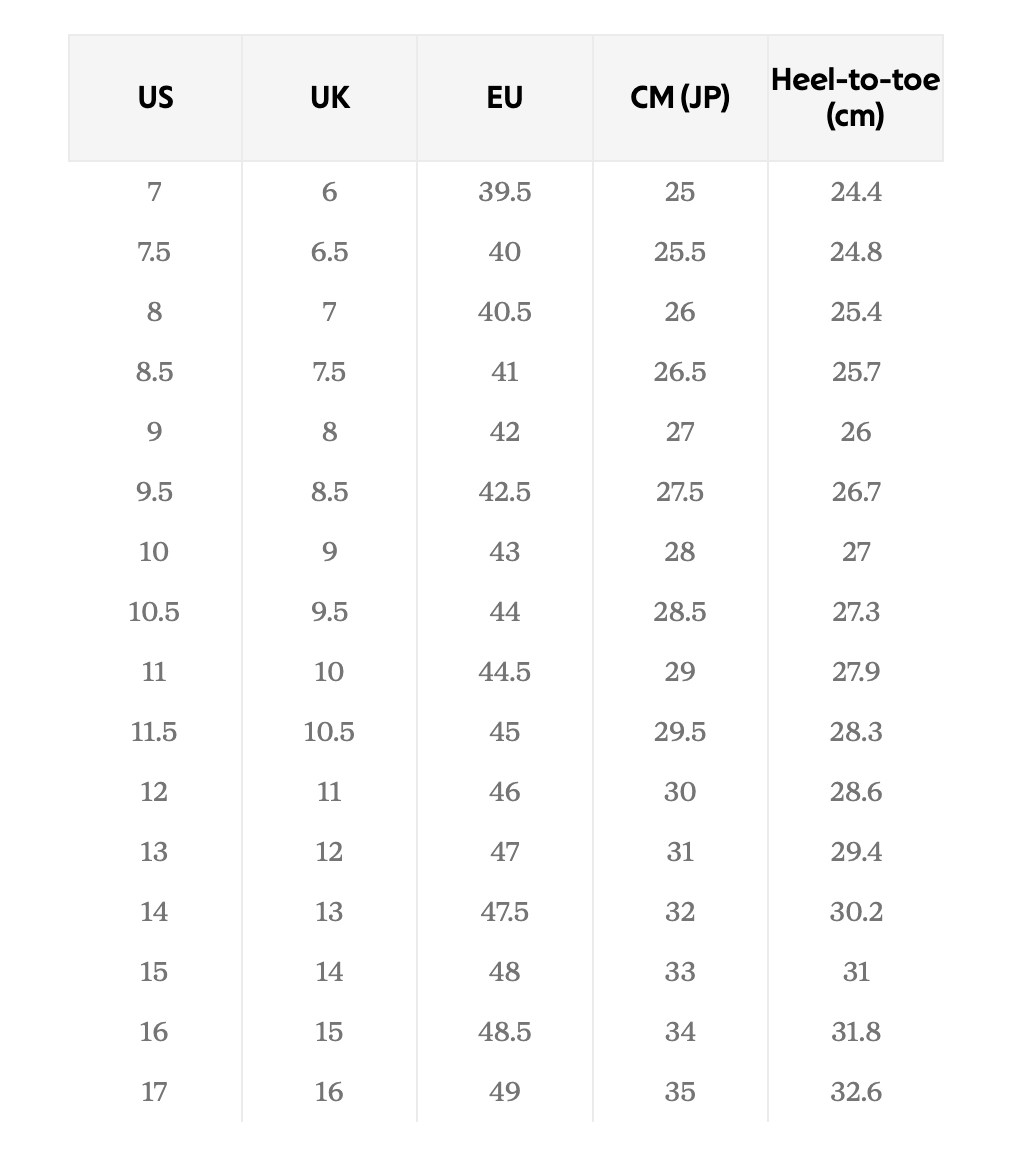The width and height of the screenshot is (1010, 1158).
Task: Select the UK column header
Action: (x=330, y=98)
